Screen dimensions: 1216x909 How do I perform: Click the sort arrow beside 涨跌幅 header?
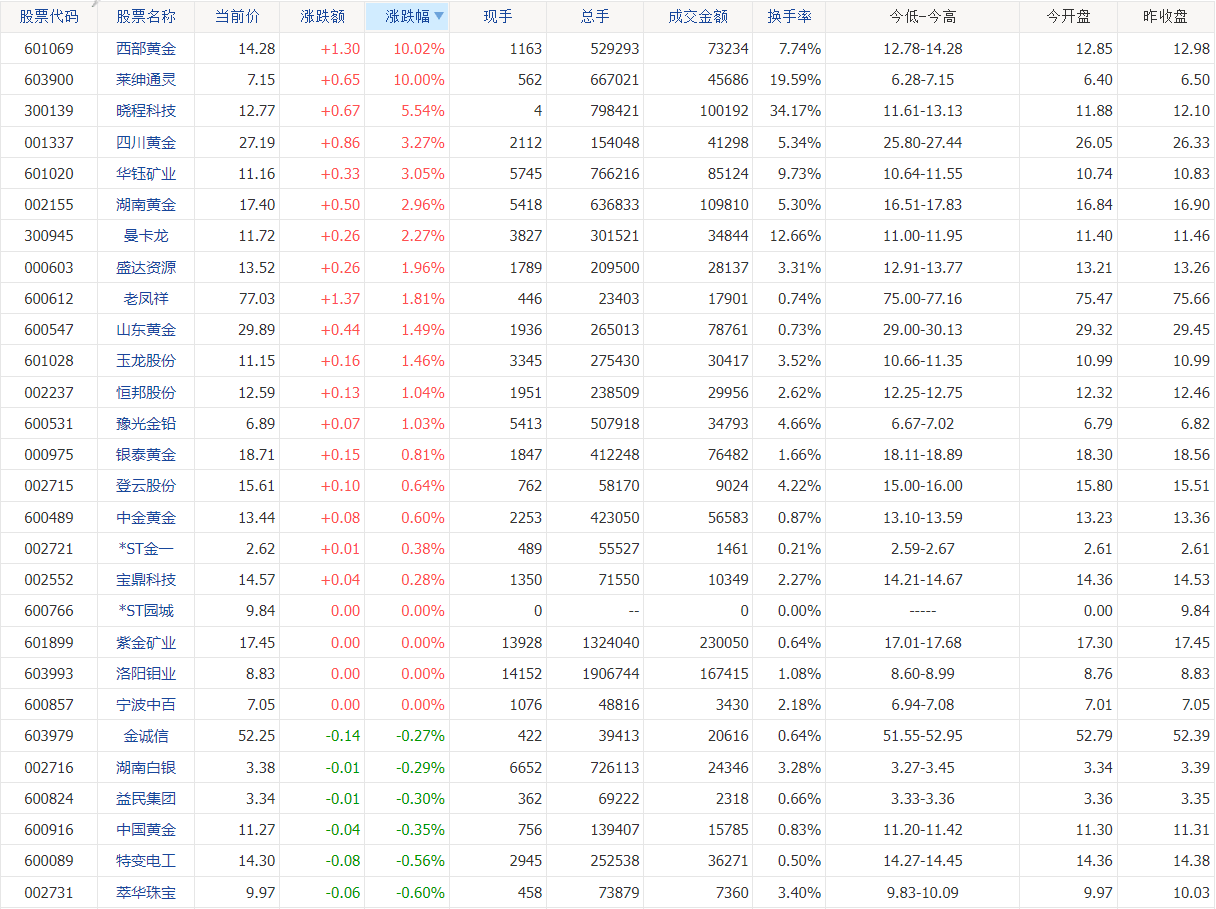click(438, 16)
